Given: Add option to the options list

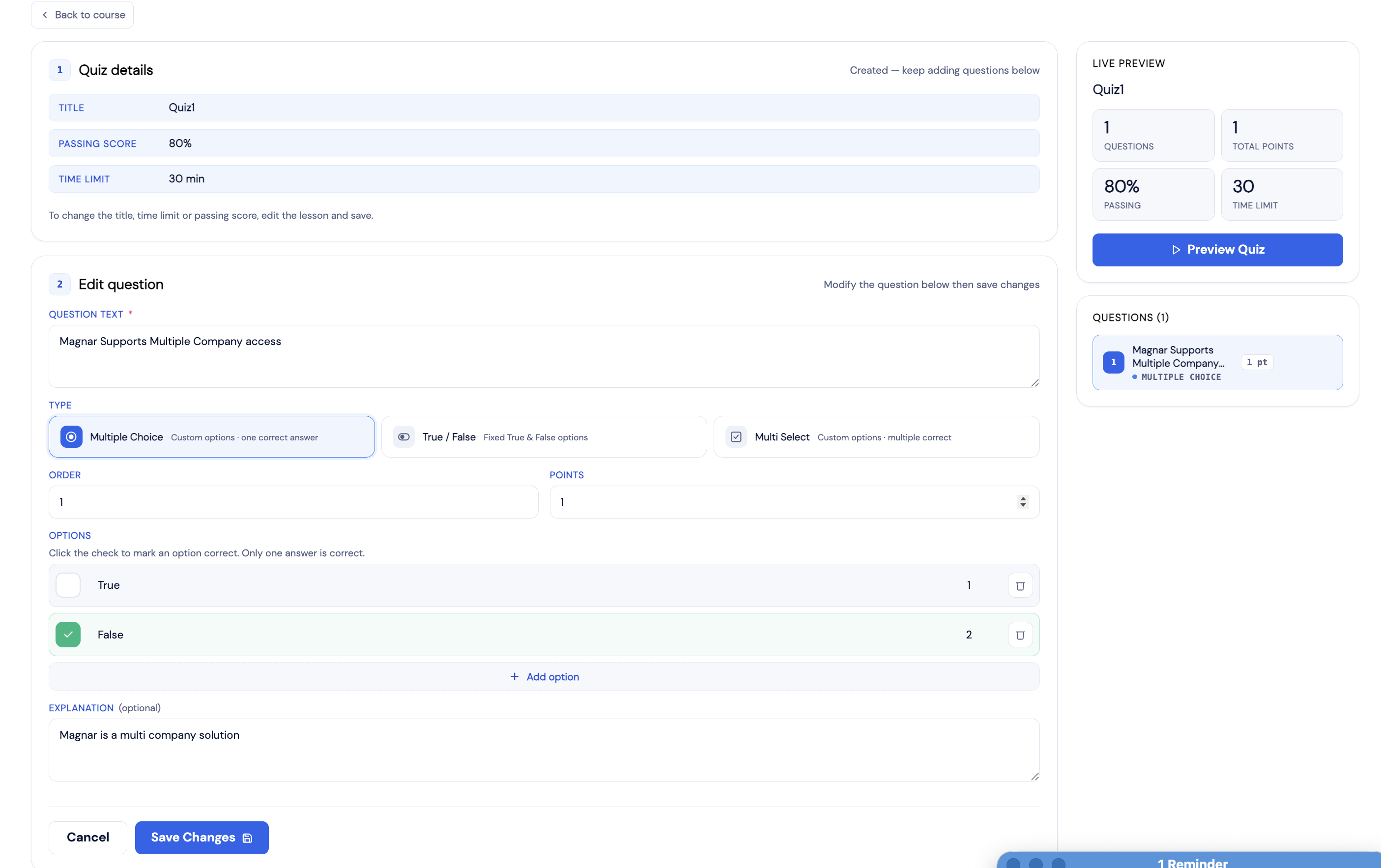Looking at the screenshot, I should 544,676.
